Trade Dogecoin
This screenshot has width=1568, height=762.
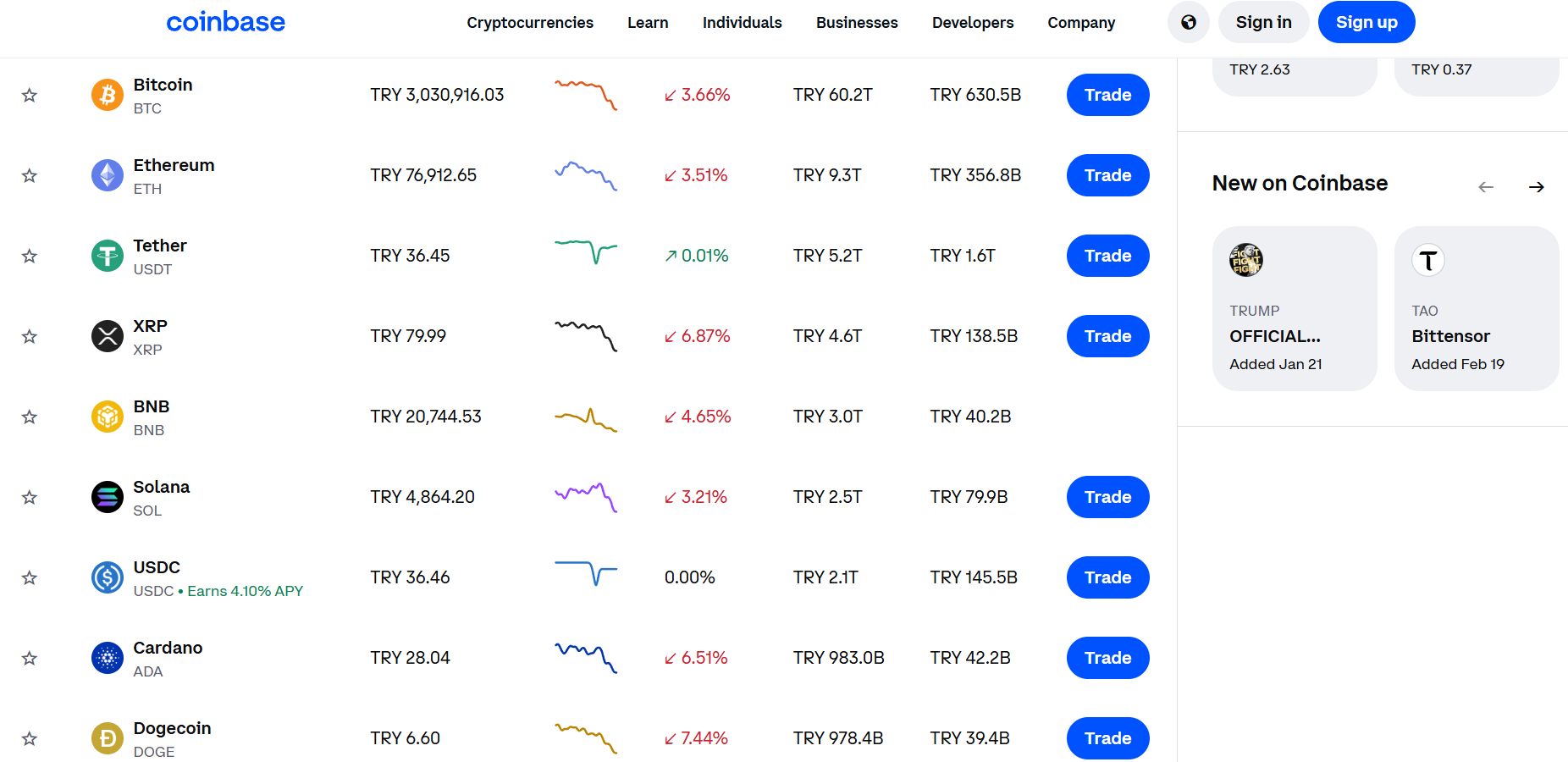click(1108, 738)
